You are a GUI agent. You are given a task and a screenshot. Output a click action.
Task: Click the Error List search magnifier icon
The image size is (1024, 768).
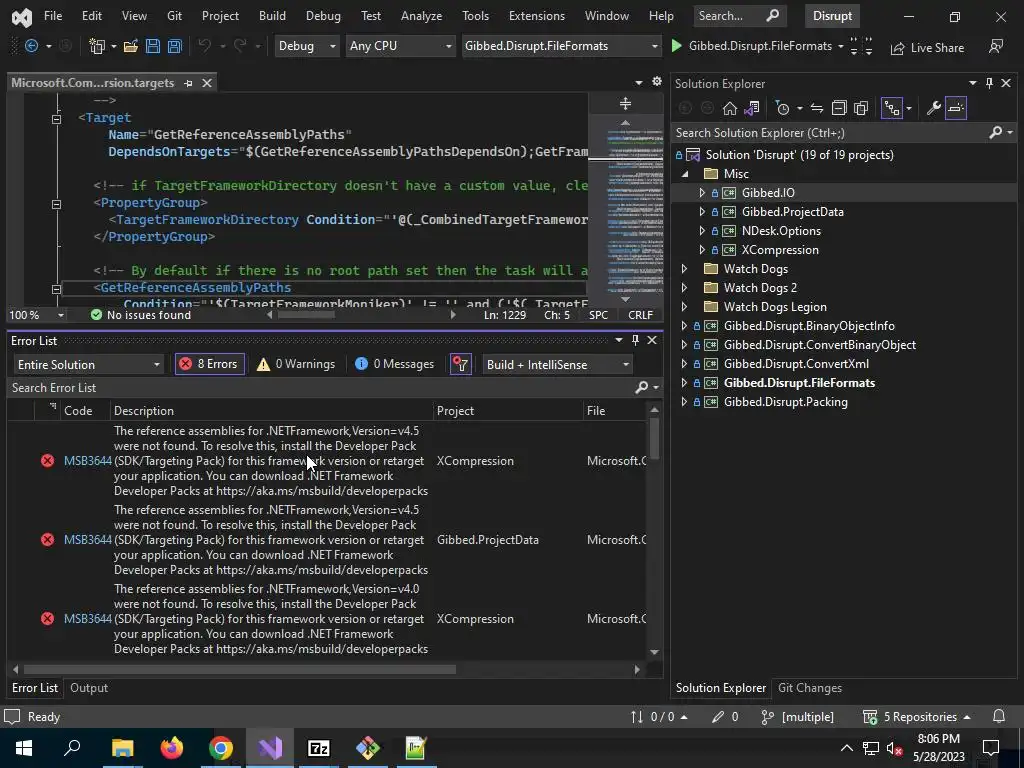(x=642, y=387)
